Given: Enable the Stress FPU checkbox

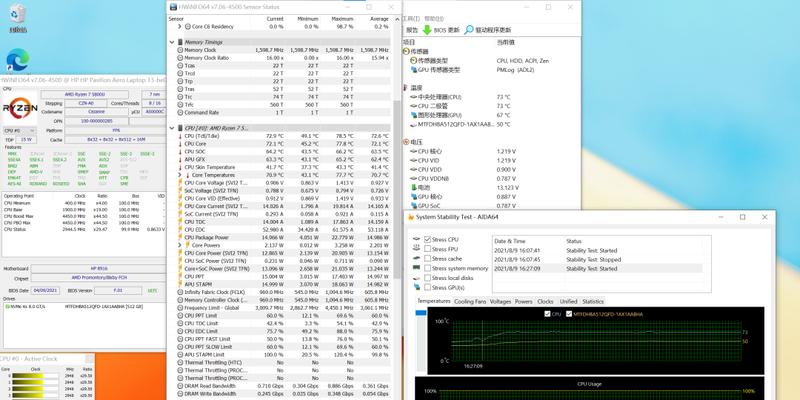Looking at the screenshot, I should 428,249.
